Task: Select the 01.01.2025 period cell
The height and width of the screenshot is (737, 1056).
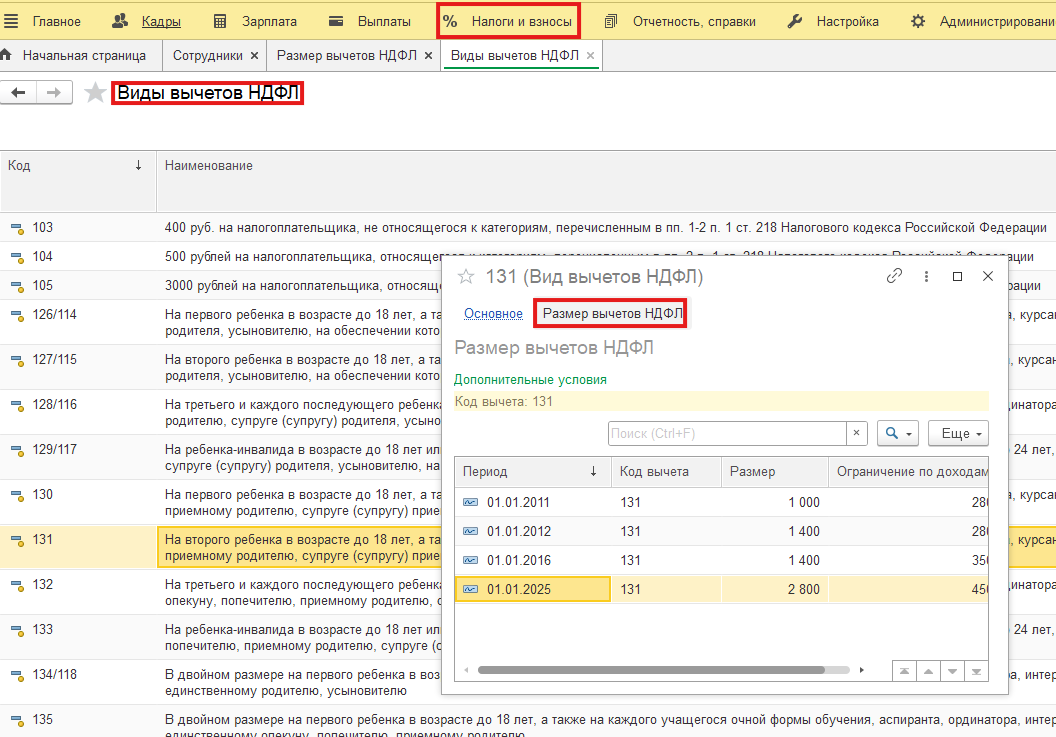Action: [533, 589]
